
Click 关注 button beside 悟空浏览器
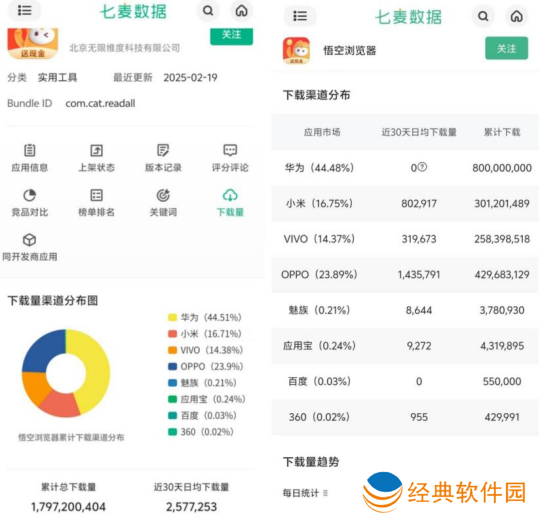point(507,48)
